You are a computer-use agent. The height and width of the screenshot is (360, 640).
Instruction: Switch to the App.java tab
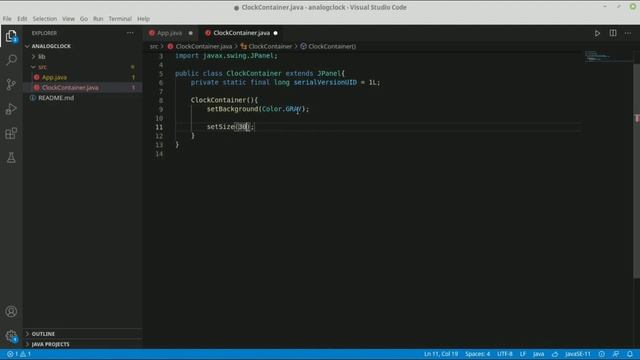[169, 33]
